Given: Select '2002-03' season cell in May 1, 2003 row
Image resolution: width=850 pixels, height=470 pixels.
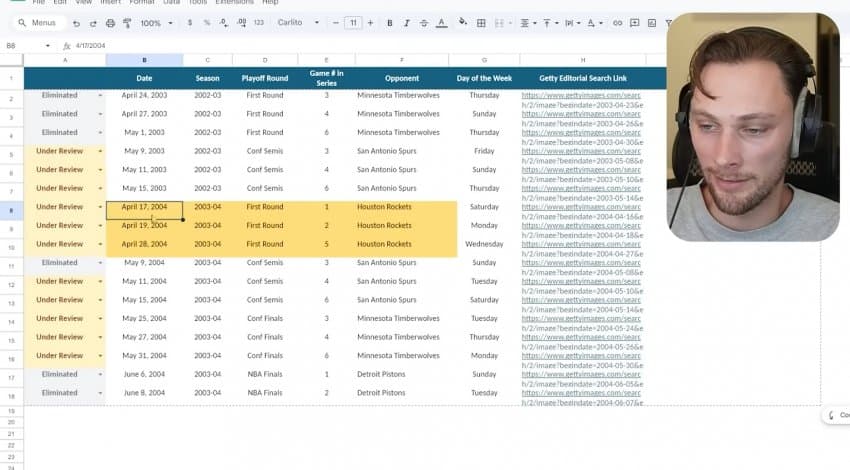Looking at the screenshot, I should [208, 132].
